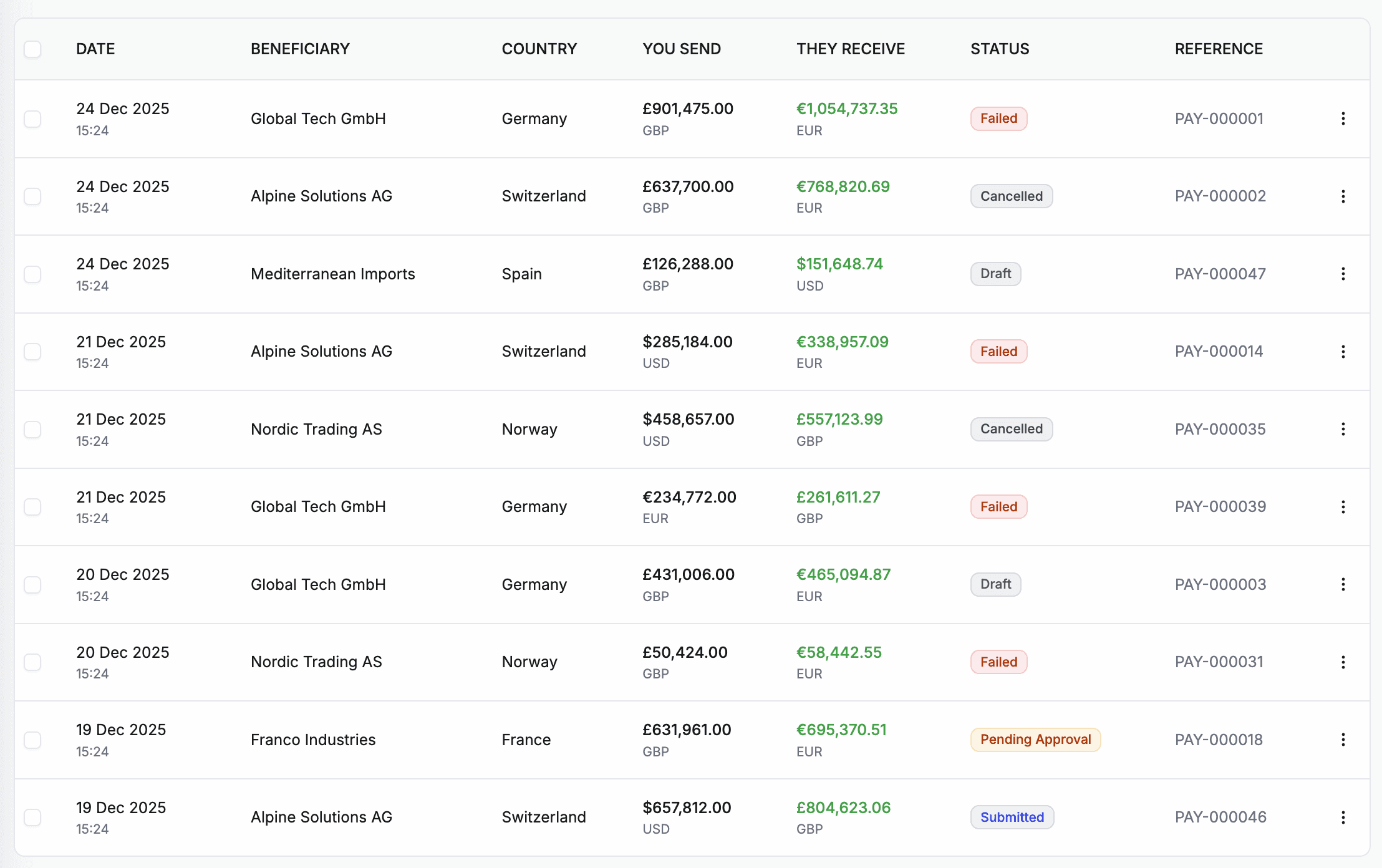Click the Pending Approval status badge

point(1035,740)
